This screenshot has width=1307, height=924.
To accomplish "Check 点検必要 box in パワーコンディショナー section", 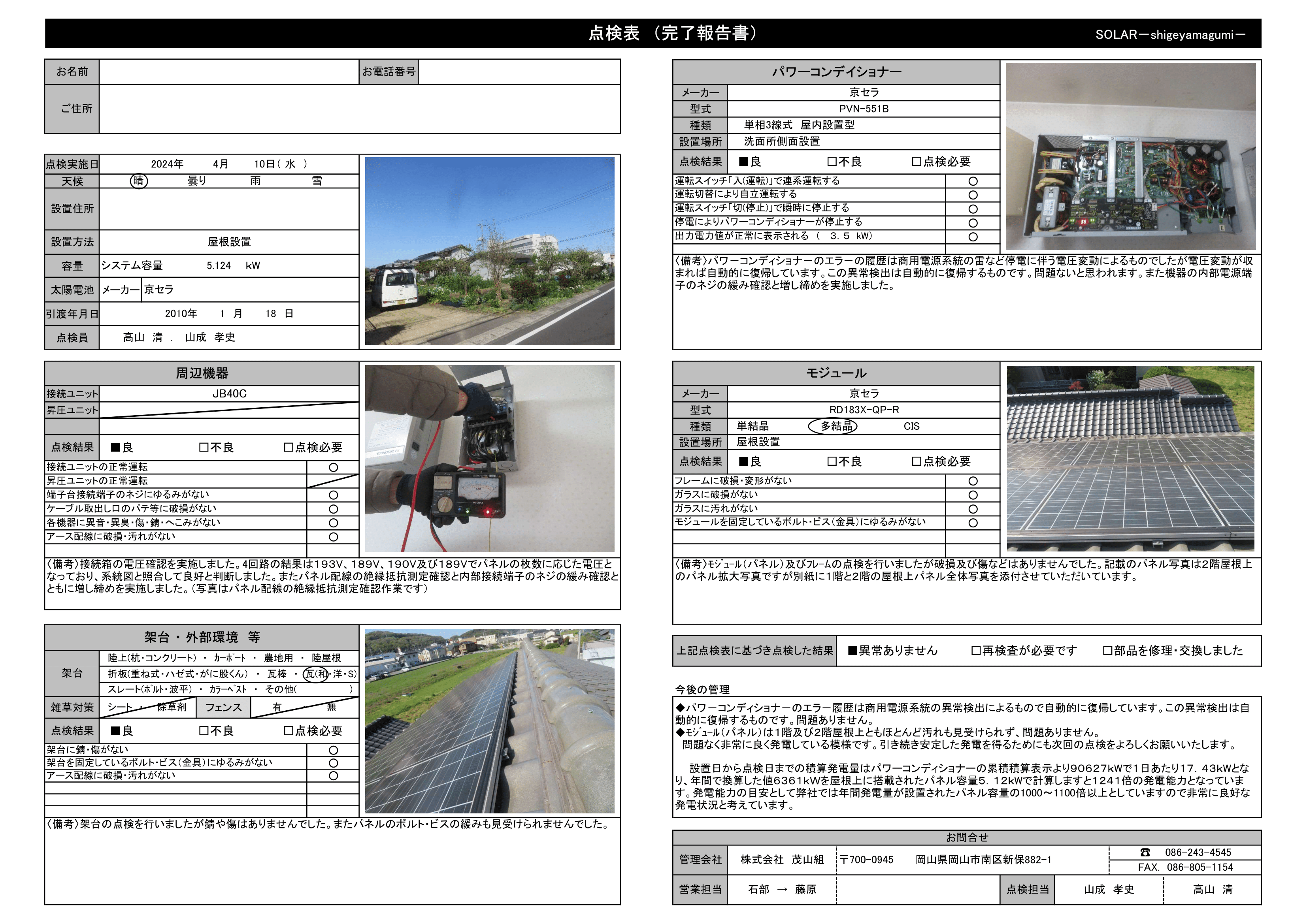I will (x=917, y=162).
